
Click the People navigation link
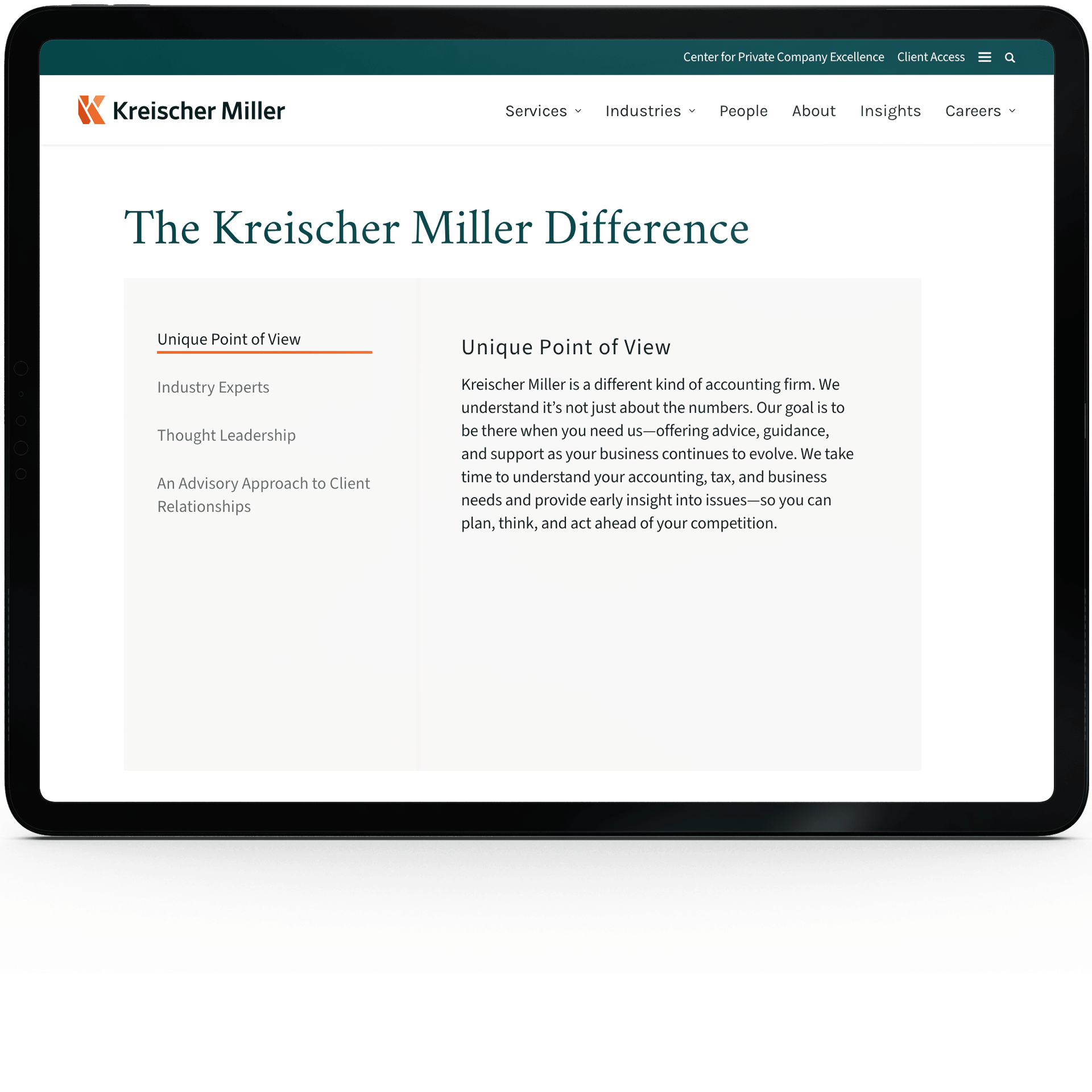tap(743, 110)
